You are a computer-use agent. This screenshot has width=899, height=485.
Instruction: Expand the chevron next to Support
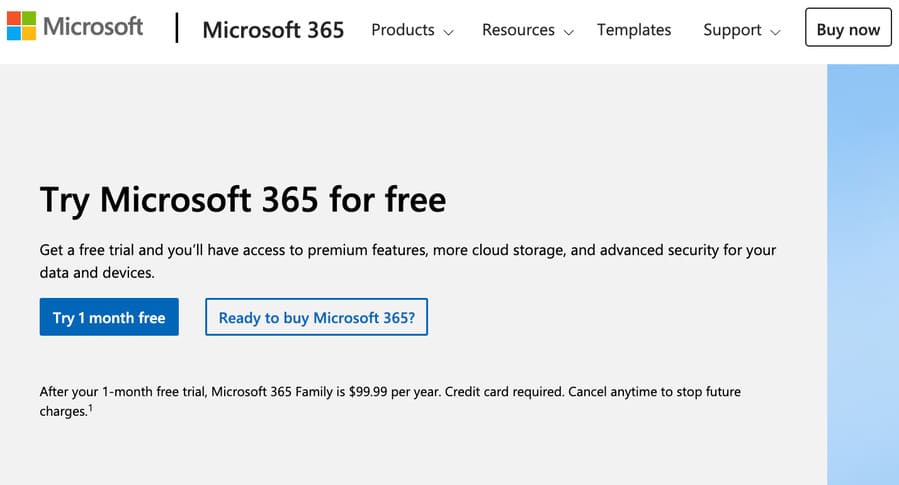[x=775, y=32]
